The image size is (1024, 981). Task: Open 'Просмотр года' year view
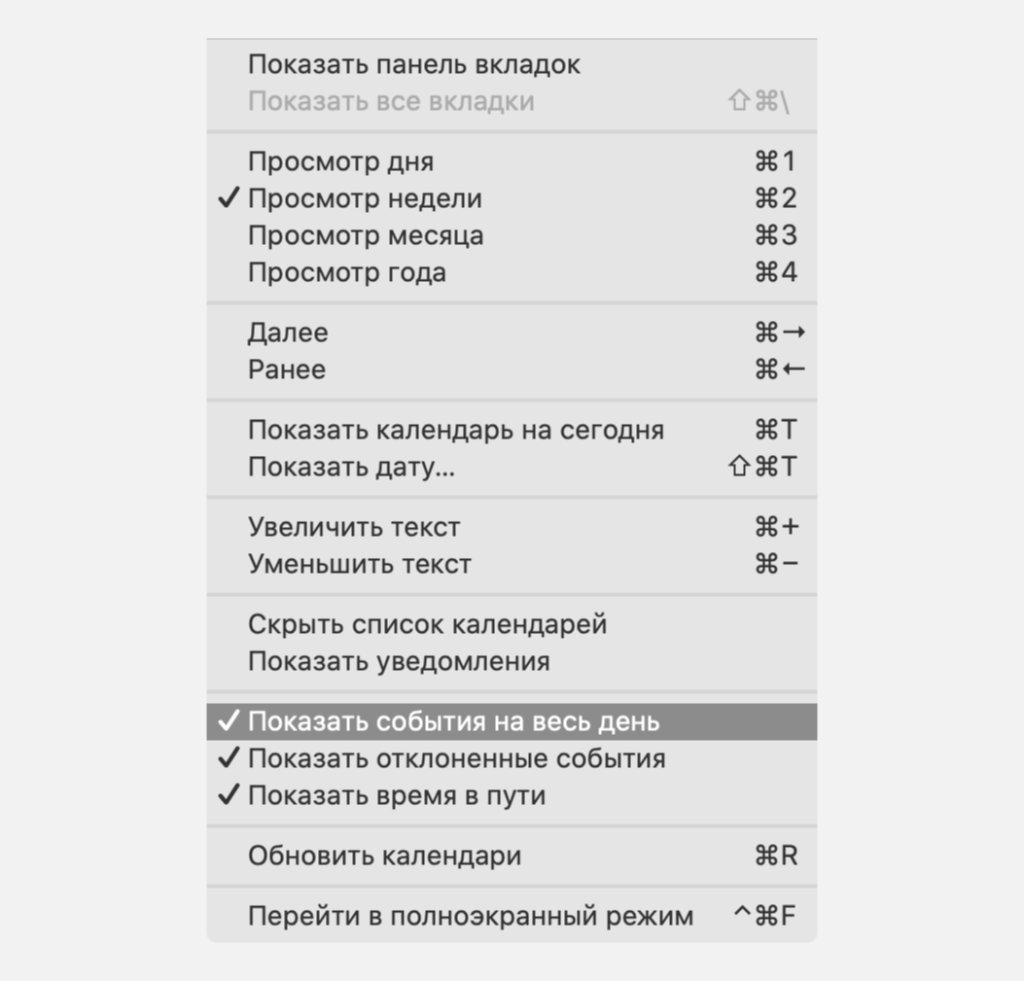(346, 273)
